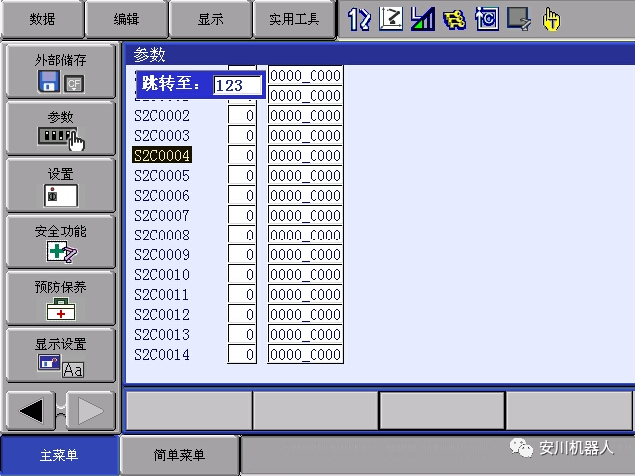The image size is (635, 476).
Task: Select the 主菜单 tab
Action: point(59,455)
